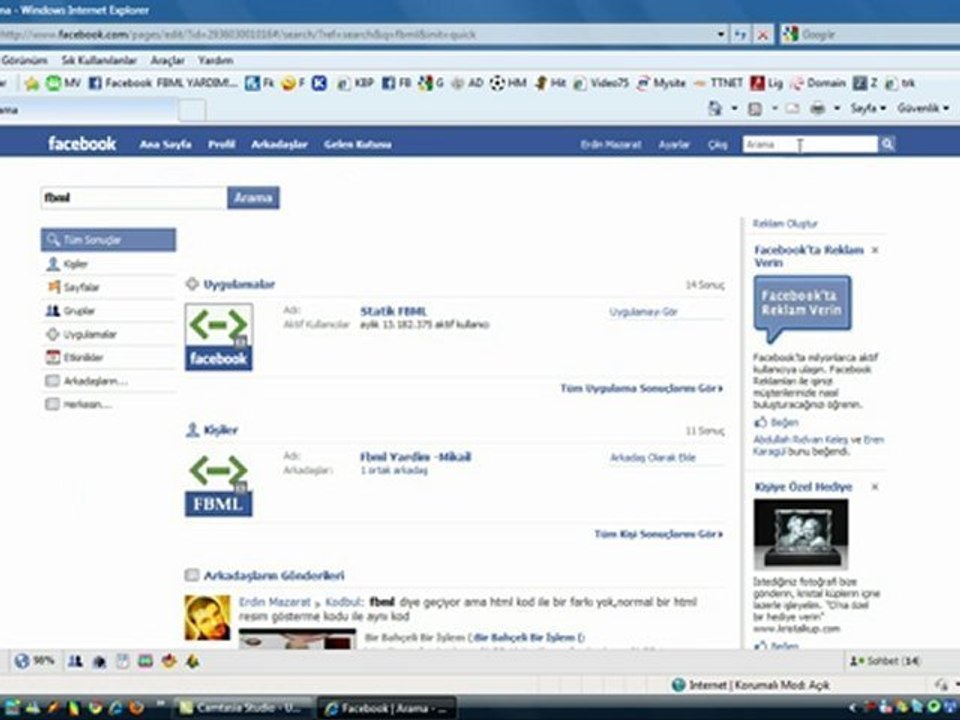Click the Statik FBML result link
Viewport: 960px width, 720px height.
(x=393, y=311)
